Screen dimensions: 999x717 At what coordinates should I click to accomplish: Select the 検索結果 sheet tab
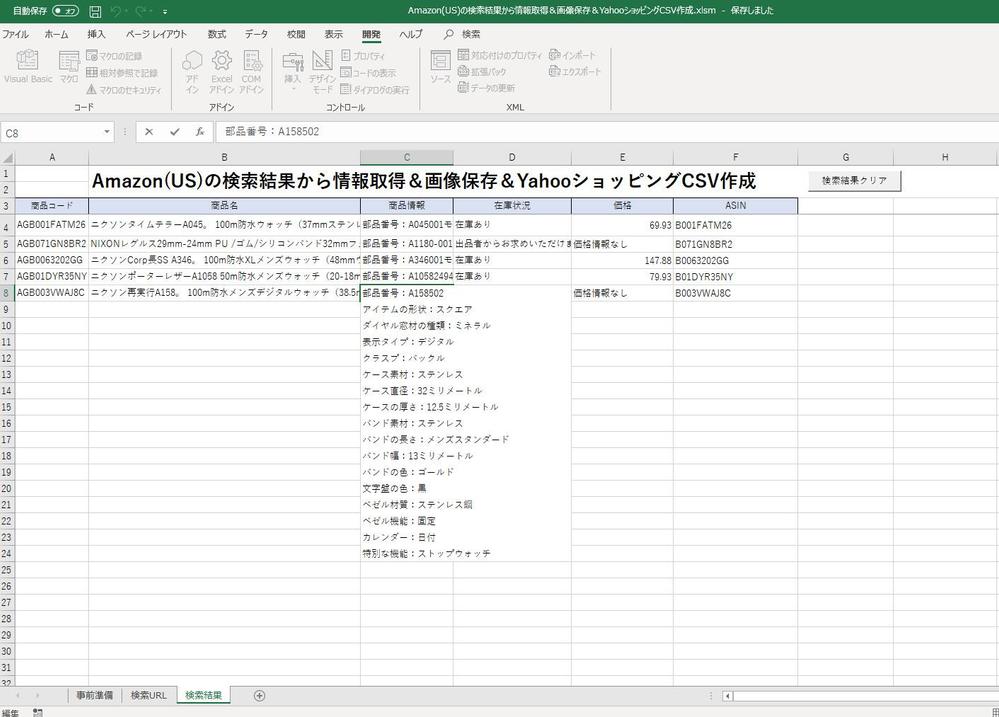coord(203,695)
